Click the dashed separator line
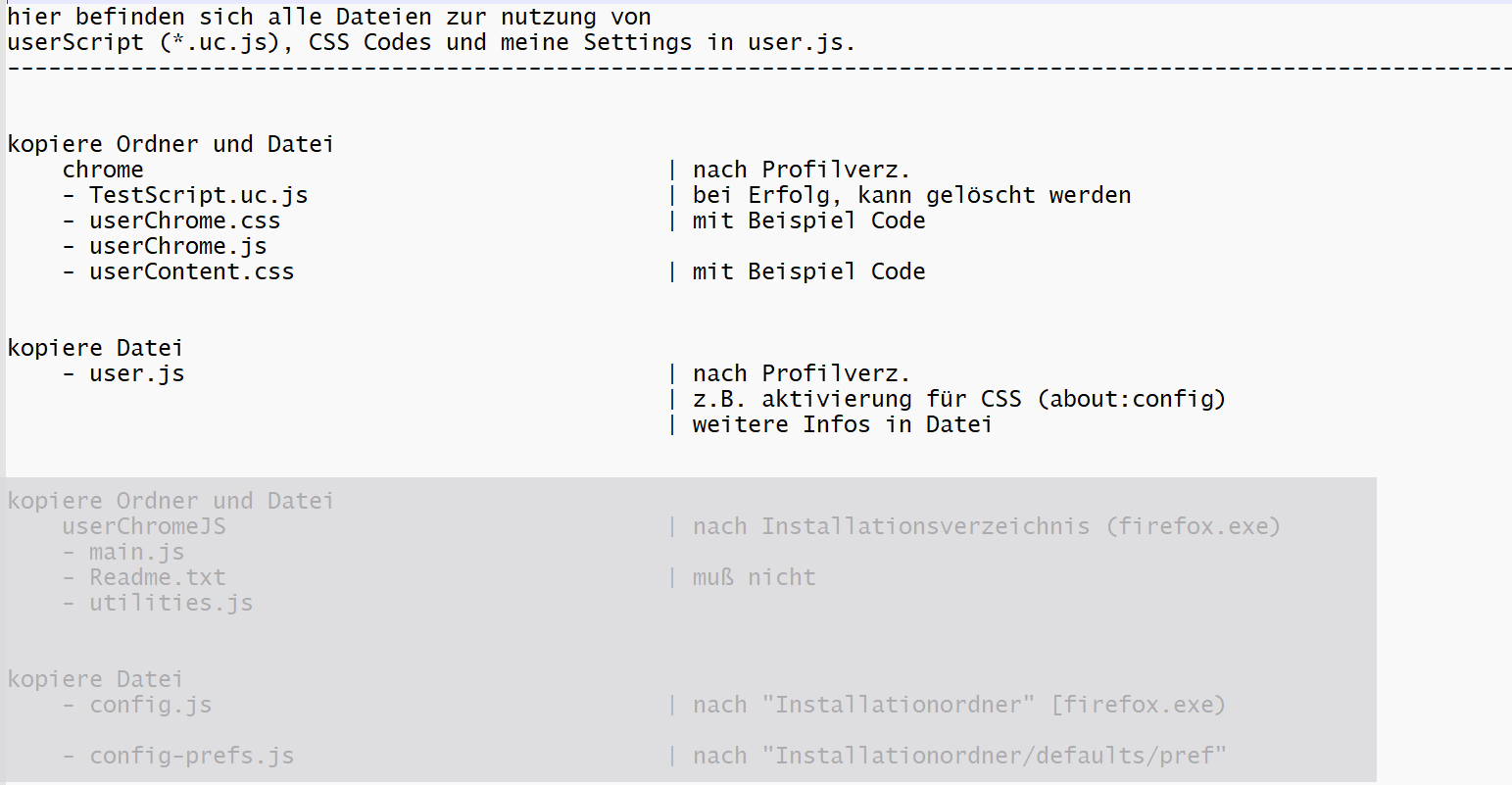This screenshot has width=1512, height=785. pyautogui.click(x=755, y=68)
